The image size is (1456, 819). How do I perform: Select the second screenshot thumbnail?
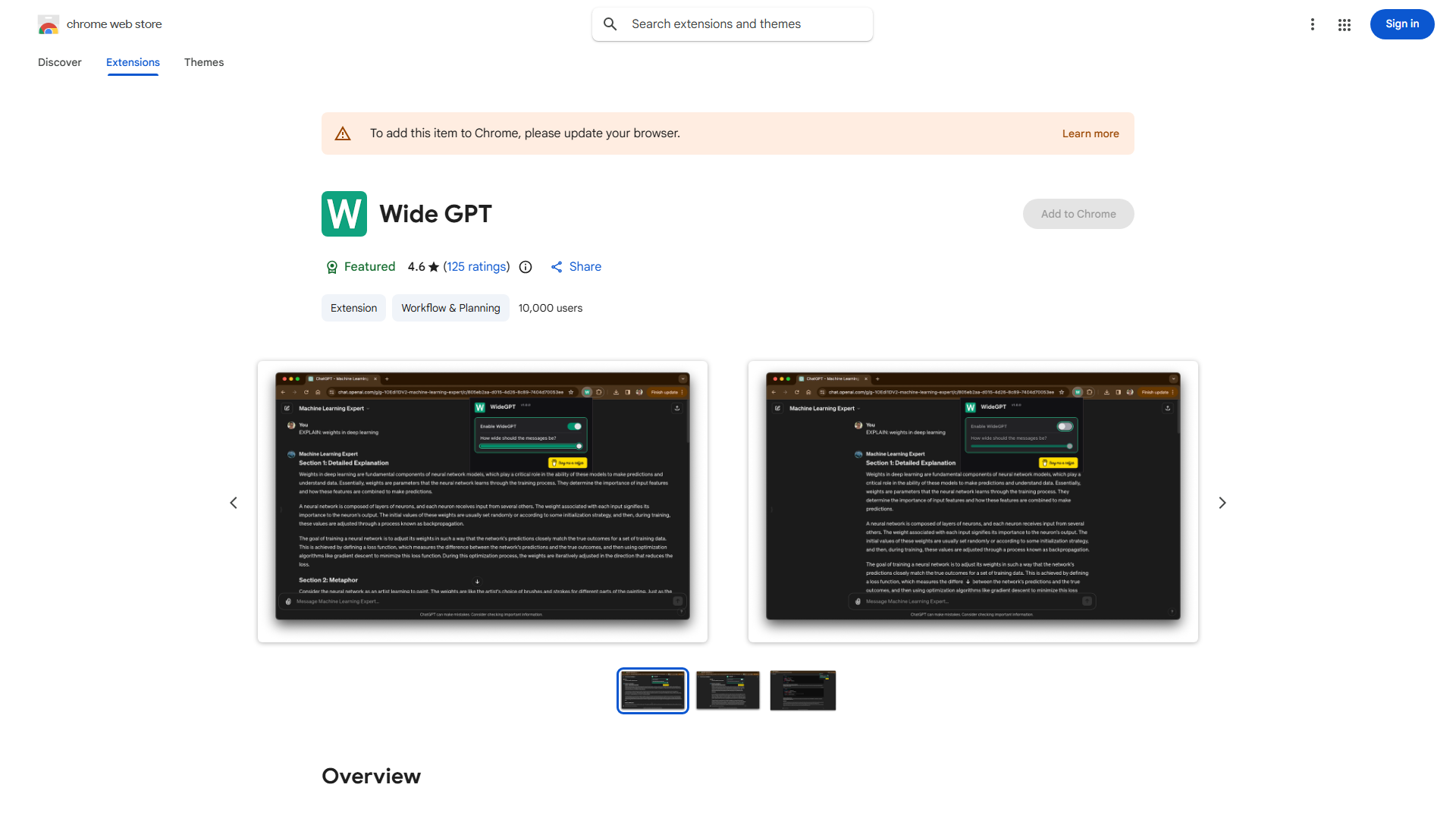[x=727, y=690]
